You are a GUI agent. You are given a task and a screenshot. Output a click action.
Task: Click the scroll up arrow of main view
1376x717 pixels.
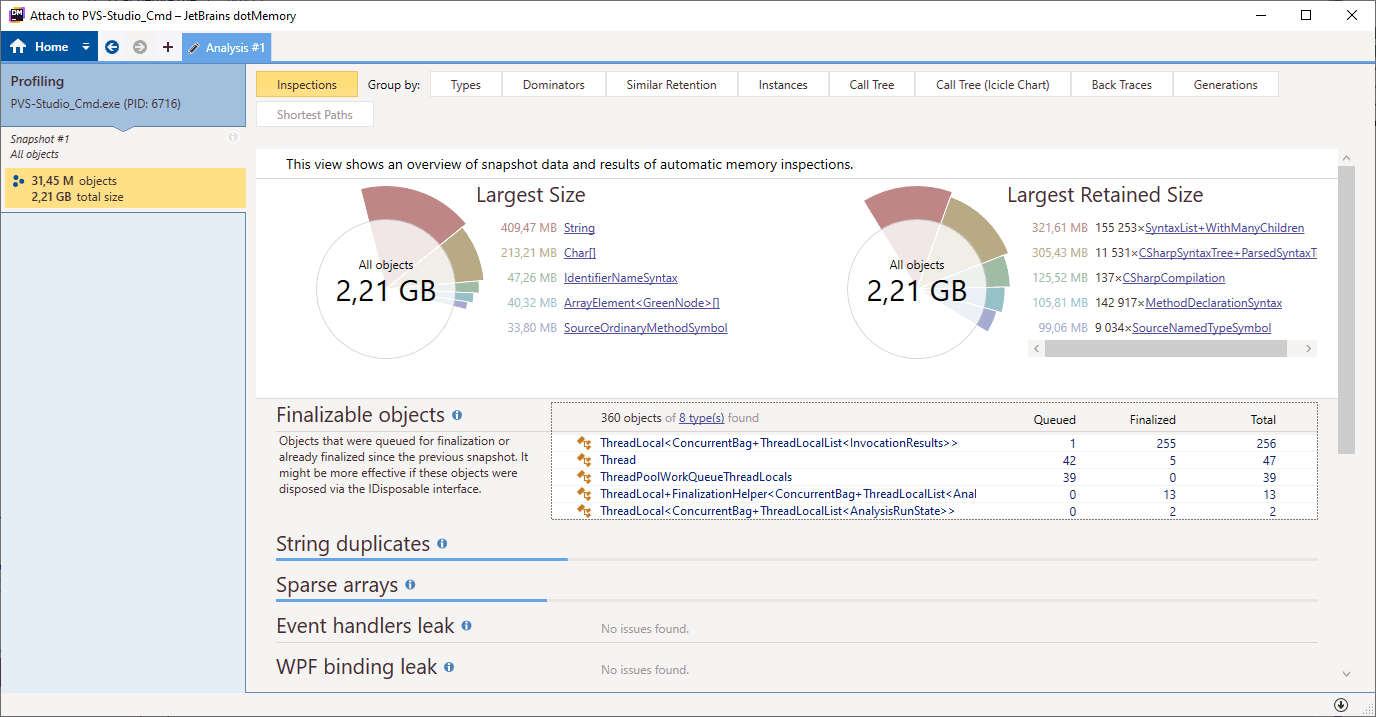1346,158
